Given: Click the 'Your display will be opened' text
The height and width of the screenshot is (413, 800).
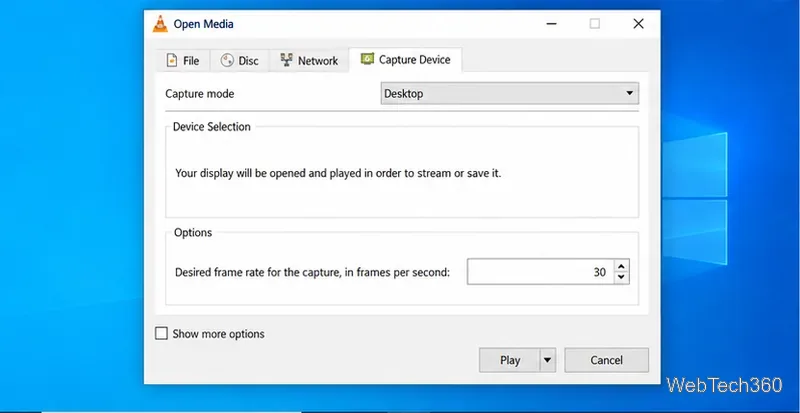Looking at the screenshot, I should click(x=338, y=174).
